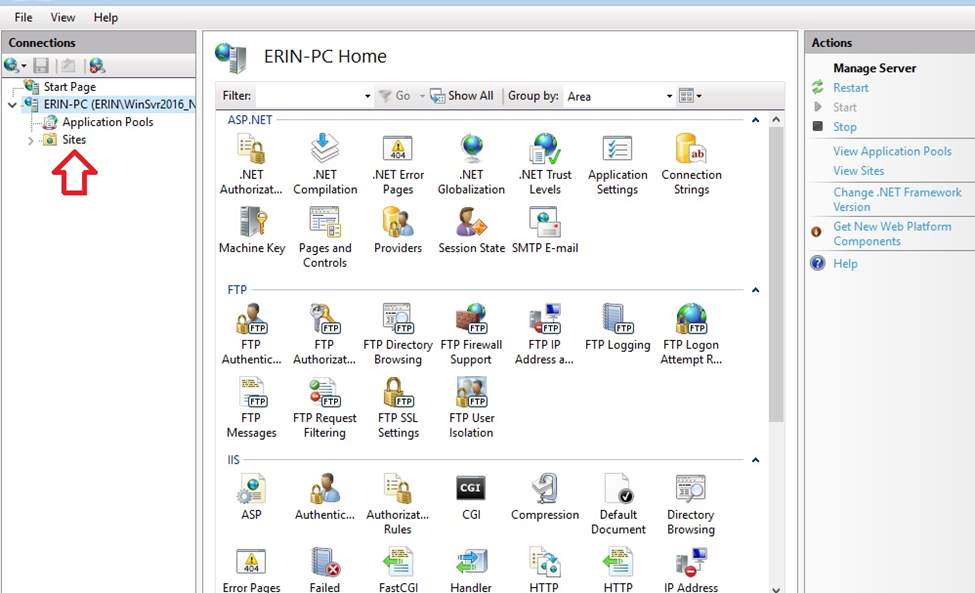The width and height of the screenshot is (975, 593).
Task: Click Stop in Manage Server actions
Action: pyautogui.click(x=844, y=127)
